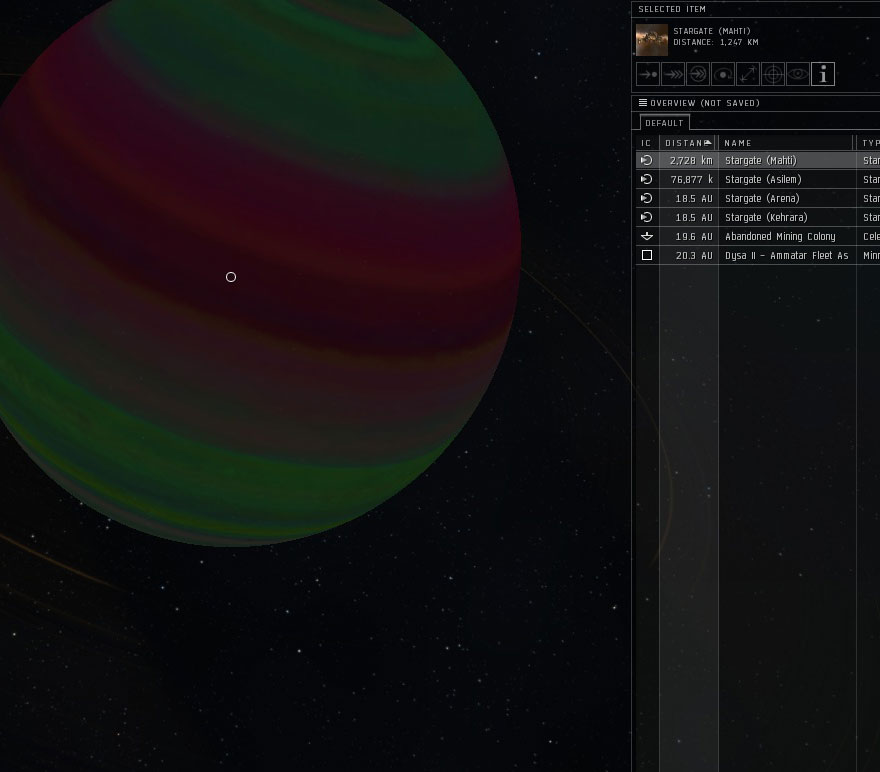
Task: Click the stargate icon beside Stargate (Arena)
Action: 647,198
